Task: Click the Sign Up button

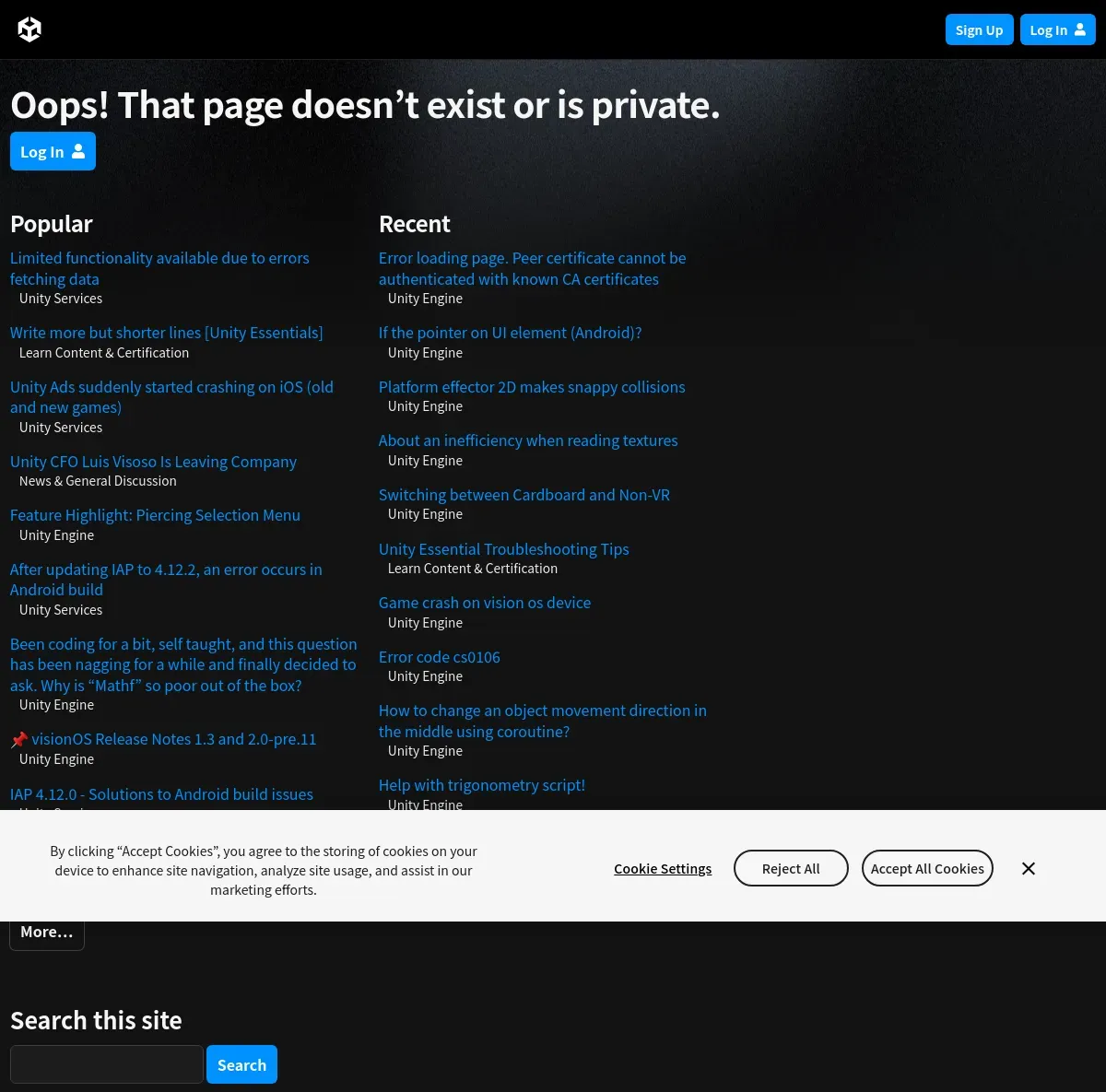Action: click(979, 29)
